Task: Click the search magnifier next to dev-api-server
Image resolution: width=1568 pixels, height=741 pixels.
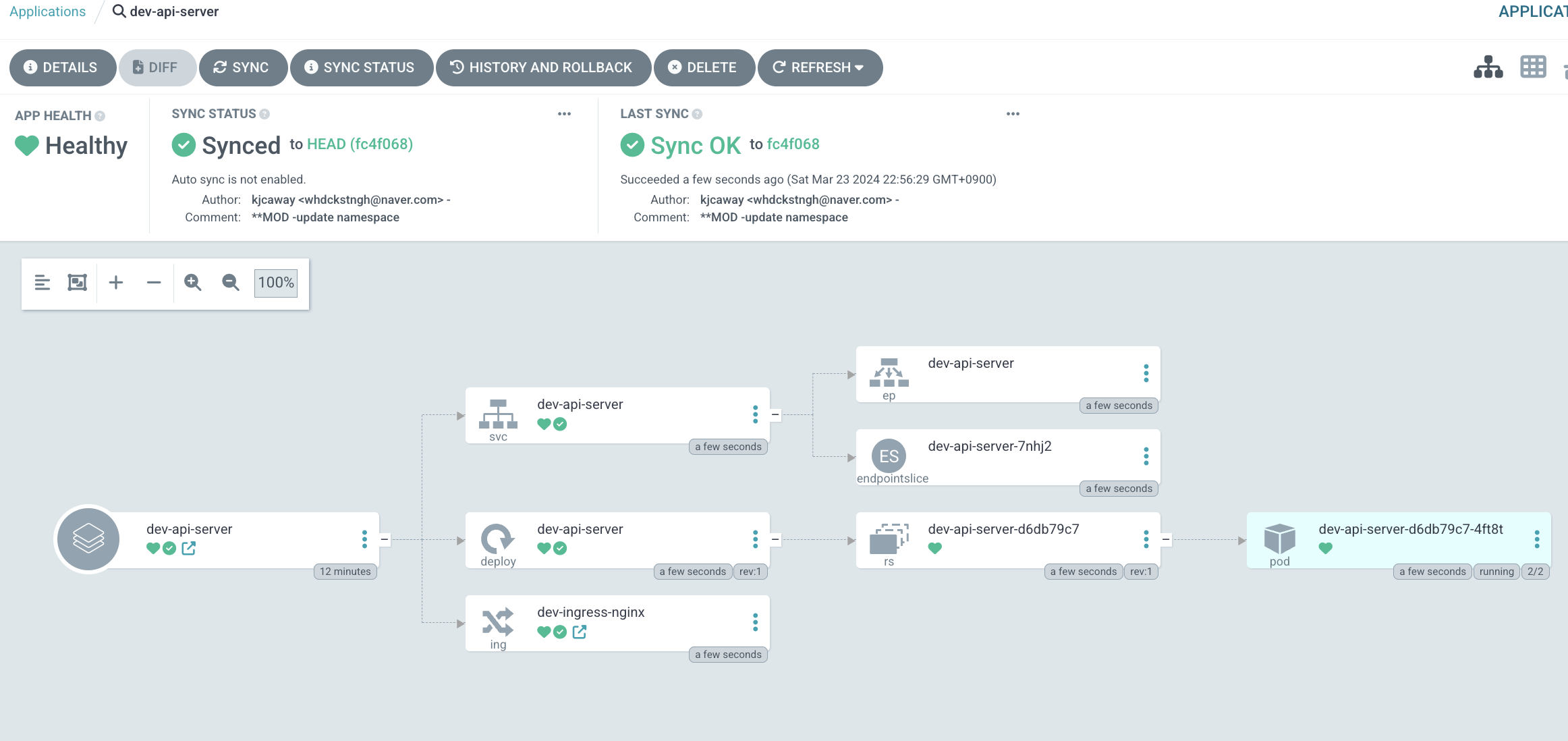Action: point(119,11)
